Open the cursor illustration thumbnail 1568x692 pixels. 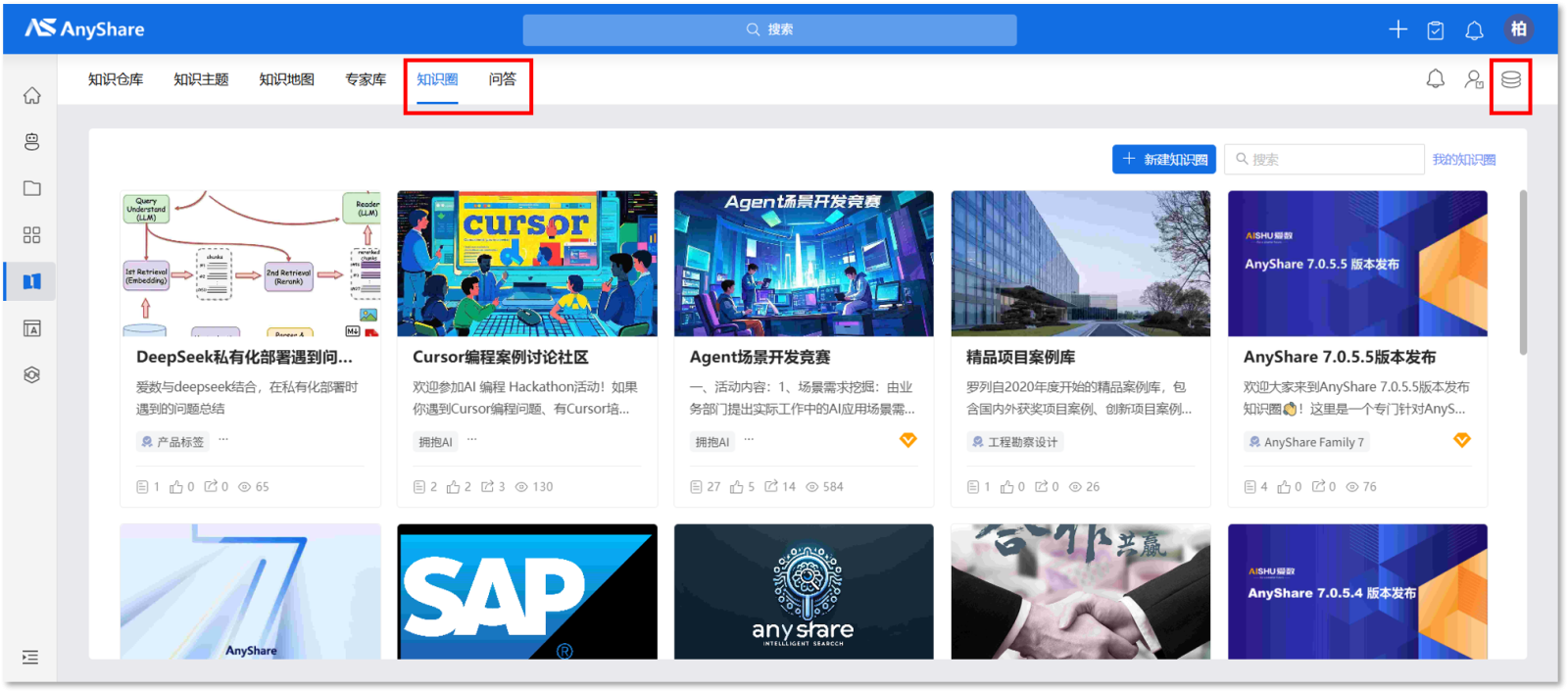[x=527, y=264]
